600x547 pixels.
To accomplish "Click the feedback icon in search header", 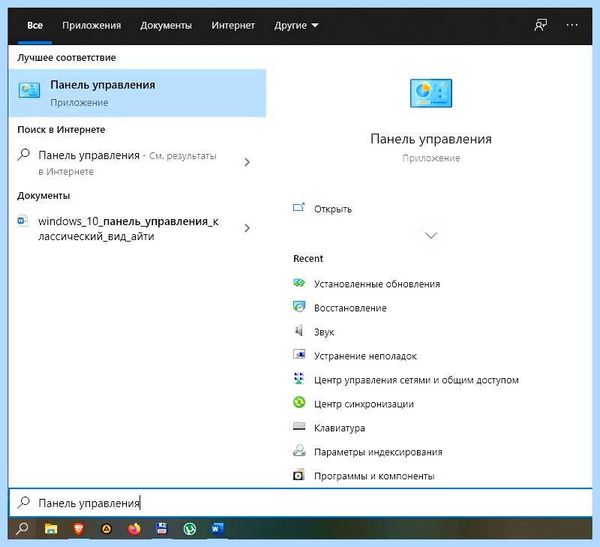I will (540, 25).
